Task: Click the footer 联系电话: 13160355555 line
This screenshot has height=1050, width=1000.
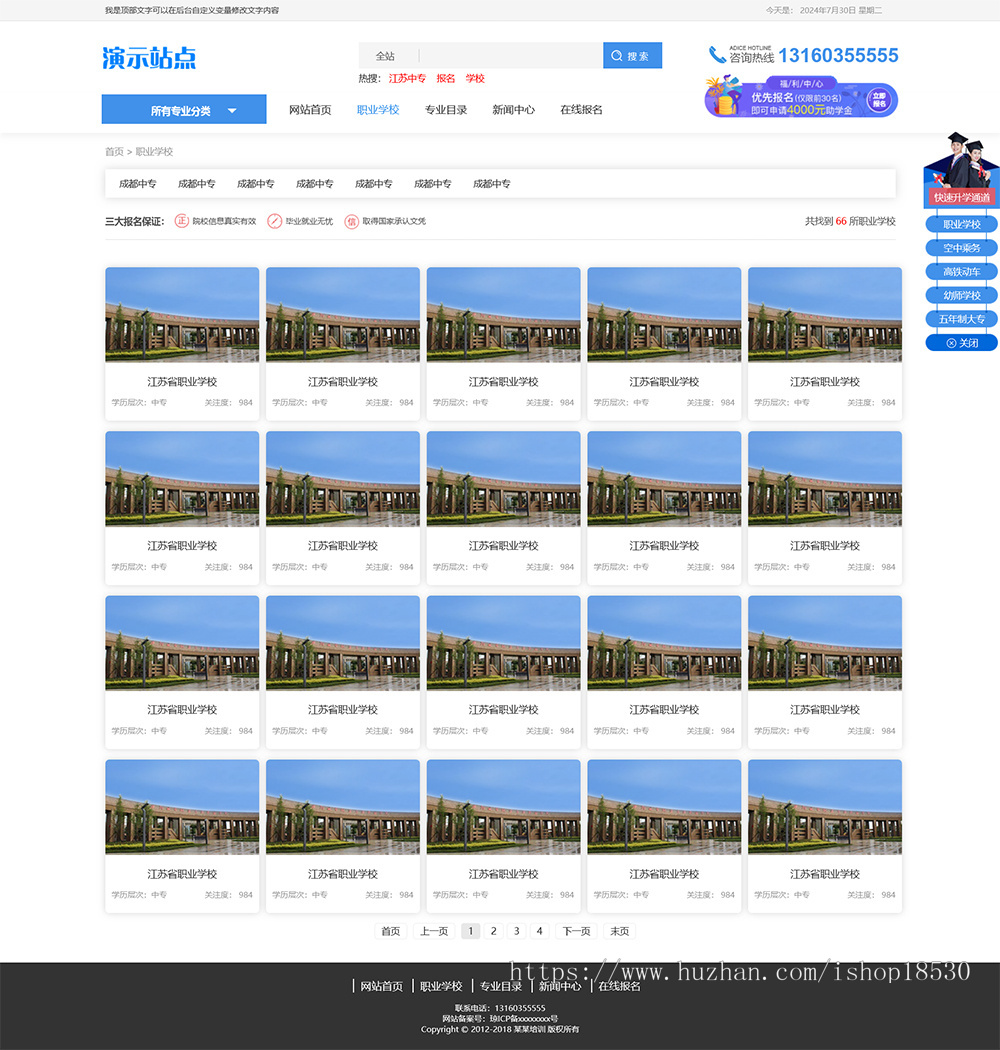Action: coord(500,1008)
